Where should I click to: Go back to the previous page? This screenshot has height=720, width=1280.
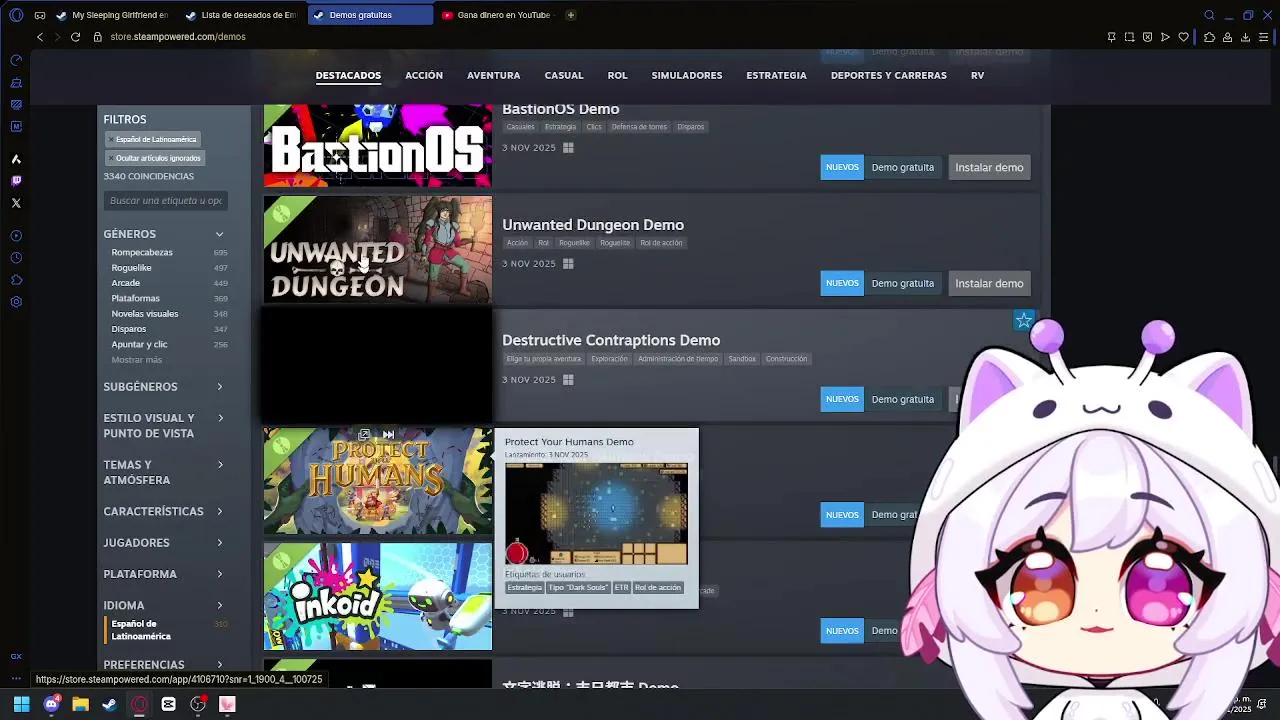point(40,37)
